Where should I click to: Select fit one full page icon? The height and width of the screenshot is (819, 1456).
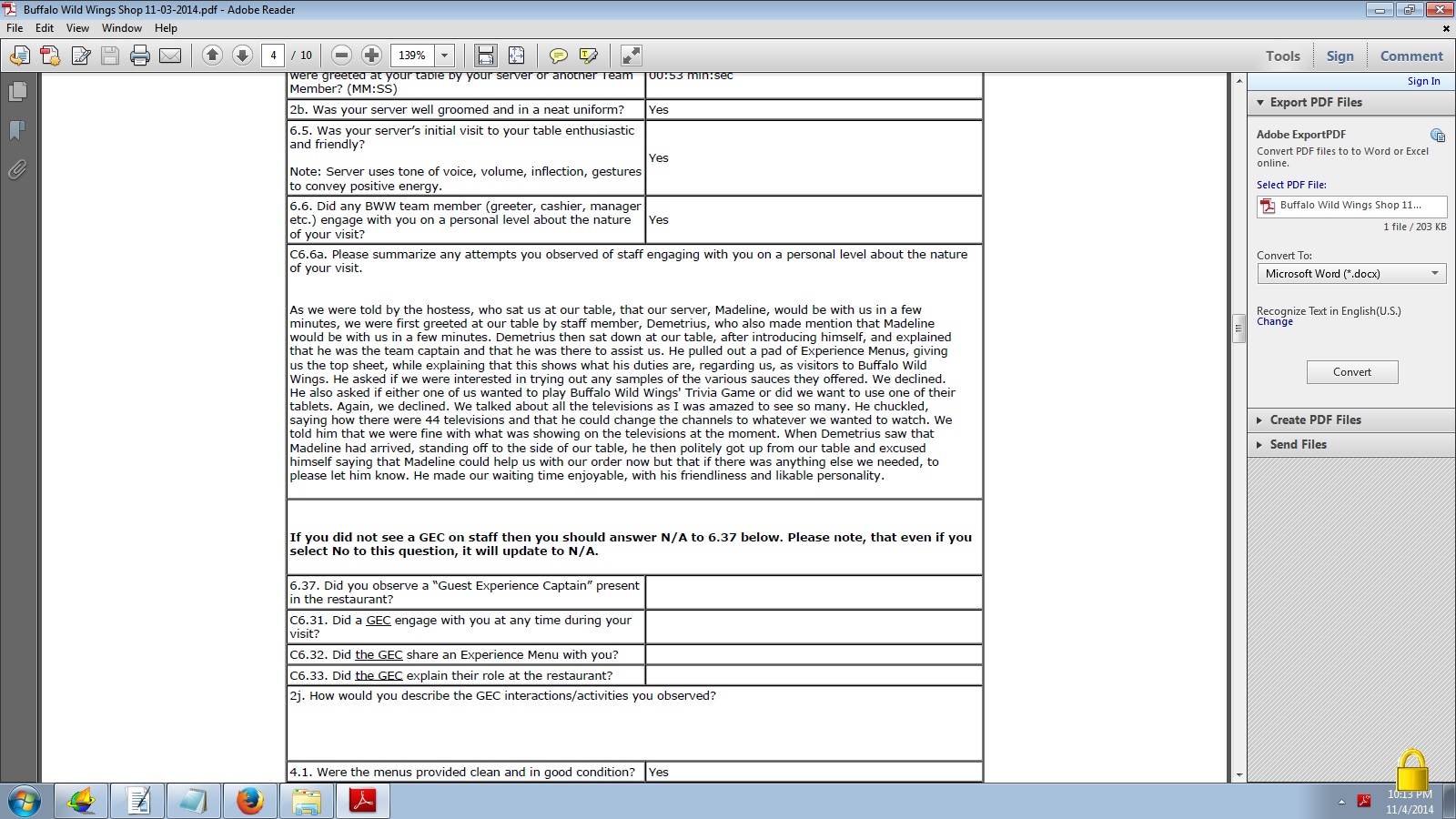tap(516, 56)
